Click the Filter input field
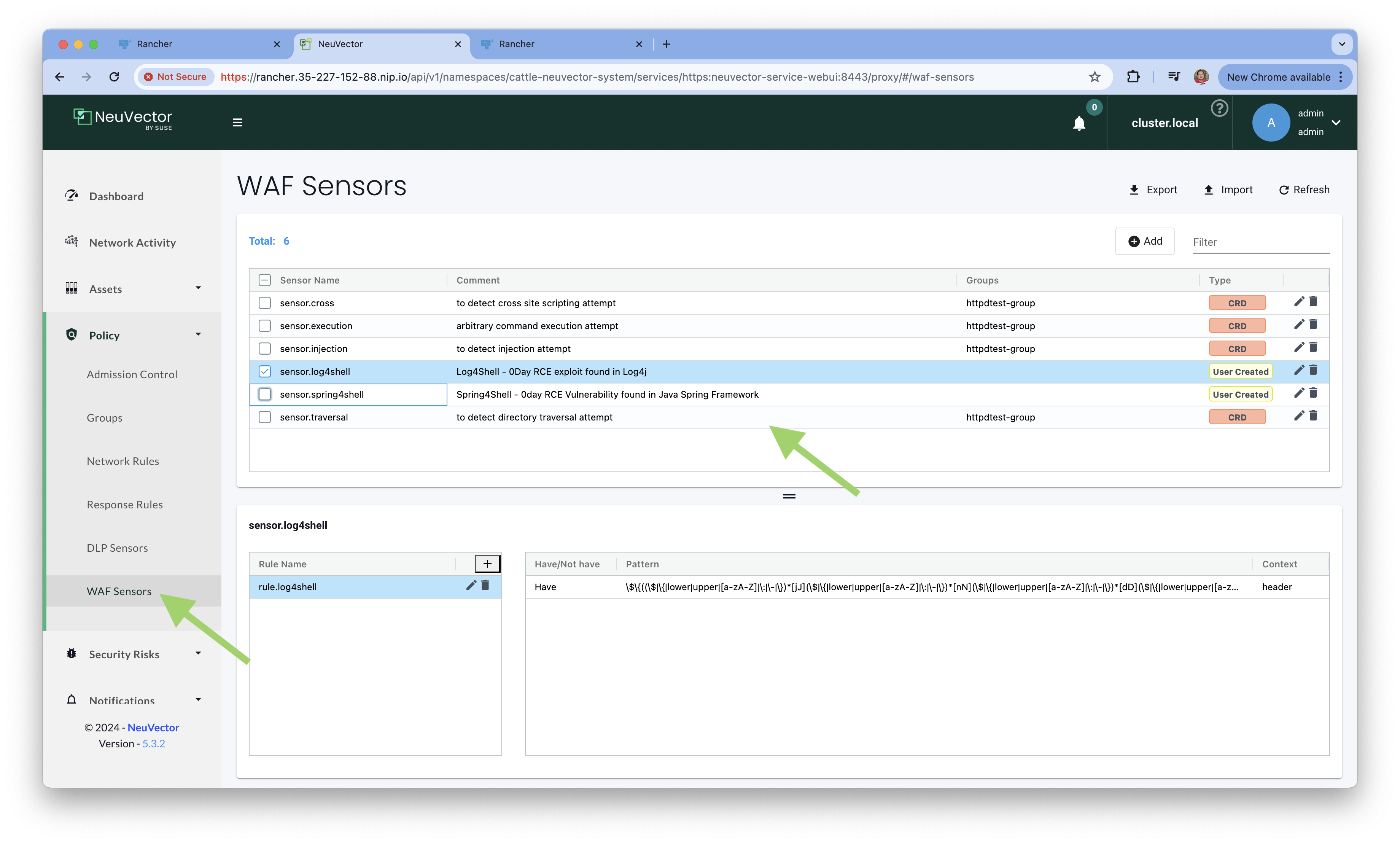Screen dimensions: 1400x844 (x=1260, y=242)
